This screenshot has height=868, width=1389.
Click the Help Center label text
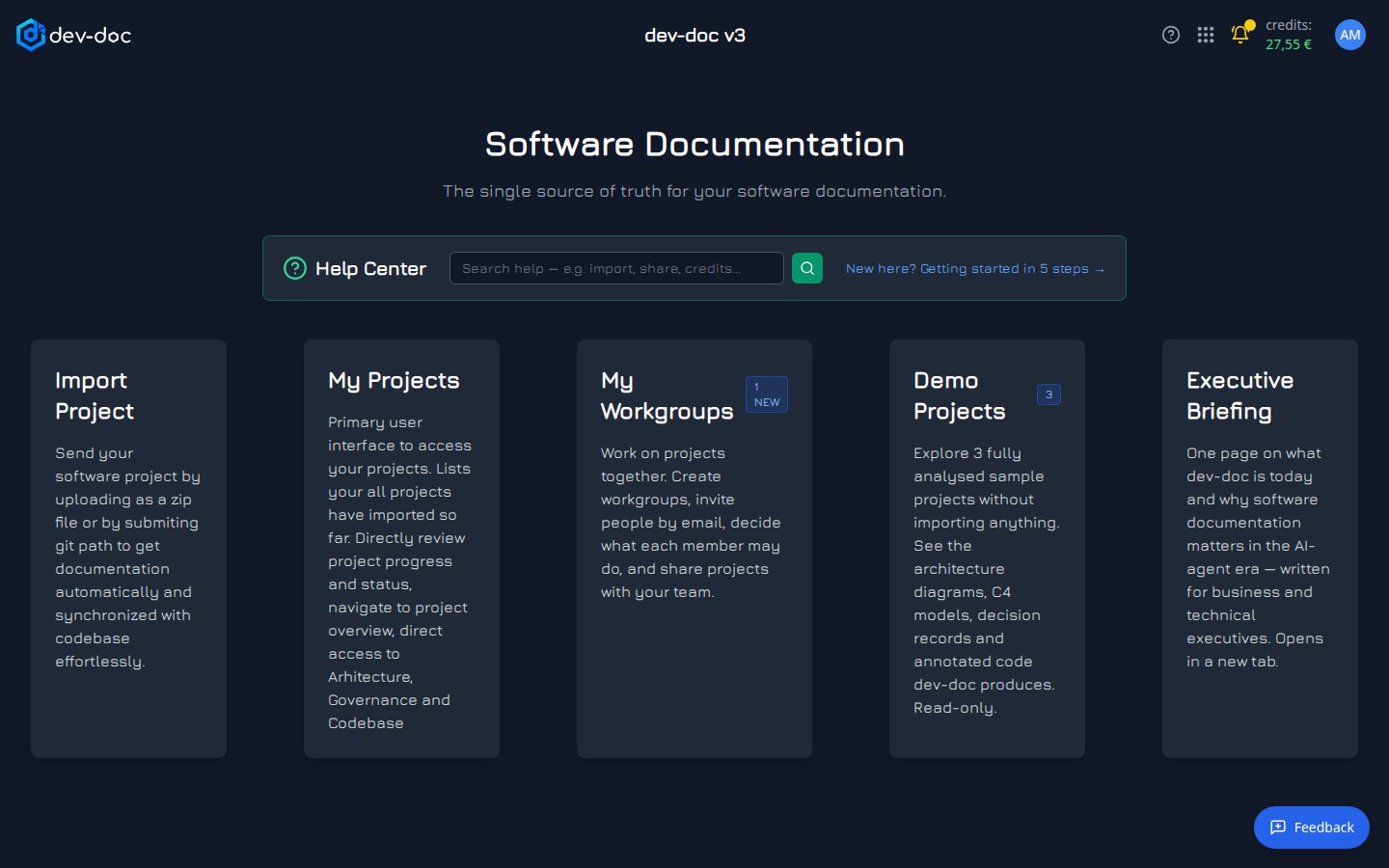[x=370, y=269]
